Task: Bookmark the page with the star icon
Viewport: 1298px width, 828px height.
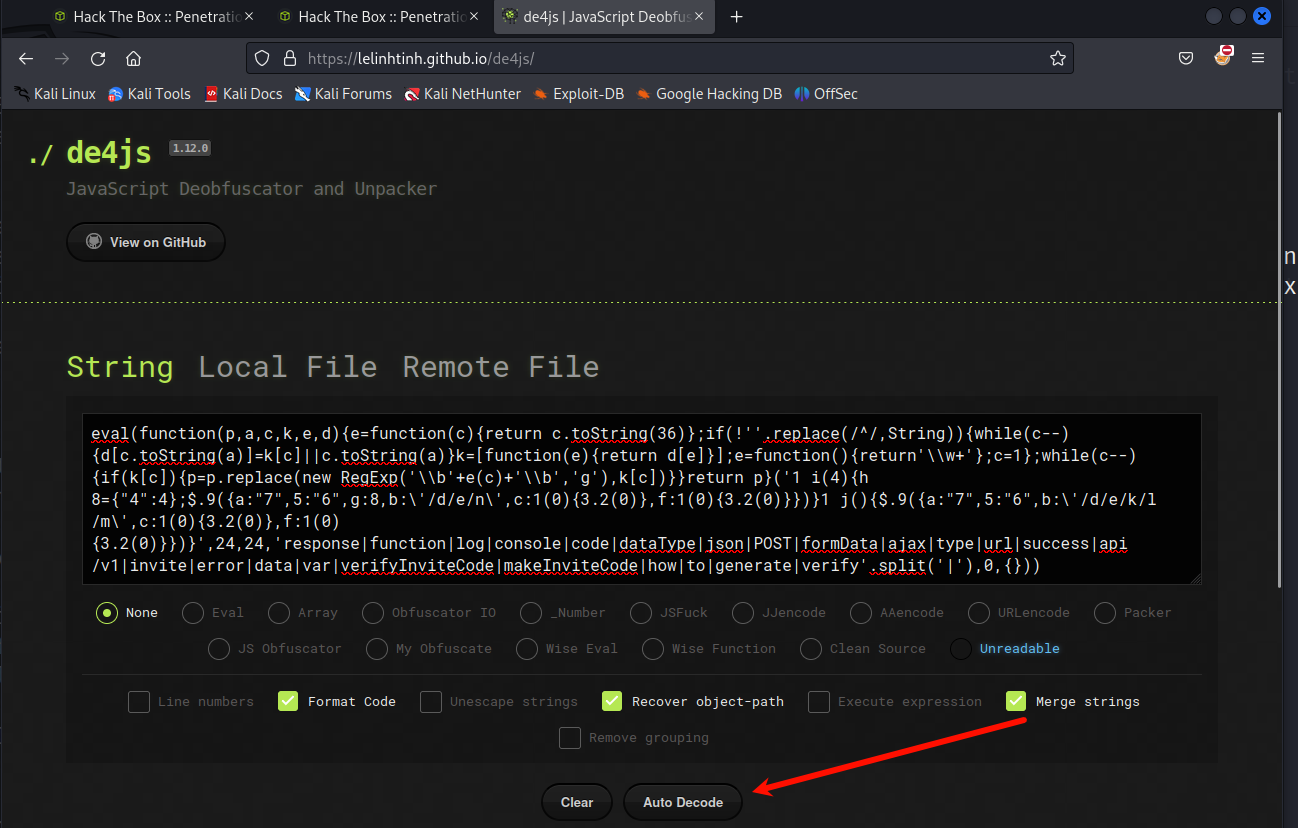Action: 1058,58
